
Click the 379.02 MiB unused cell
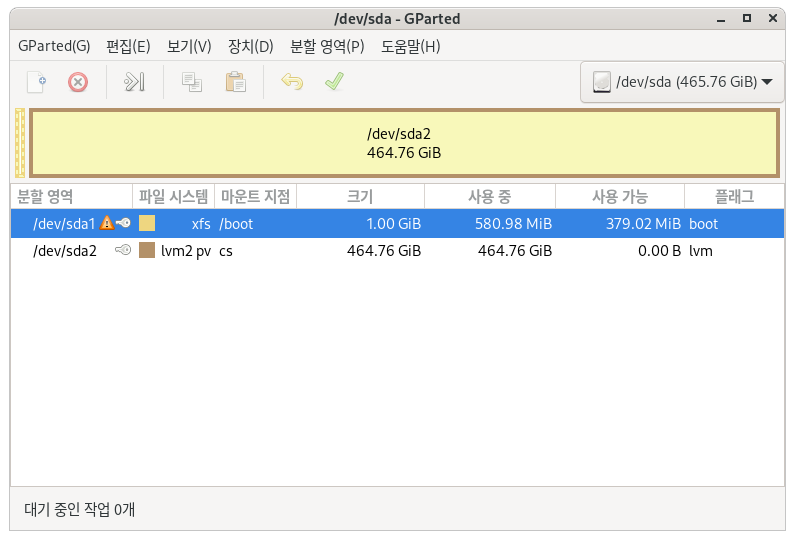[x=643, y=224]
